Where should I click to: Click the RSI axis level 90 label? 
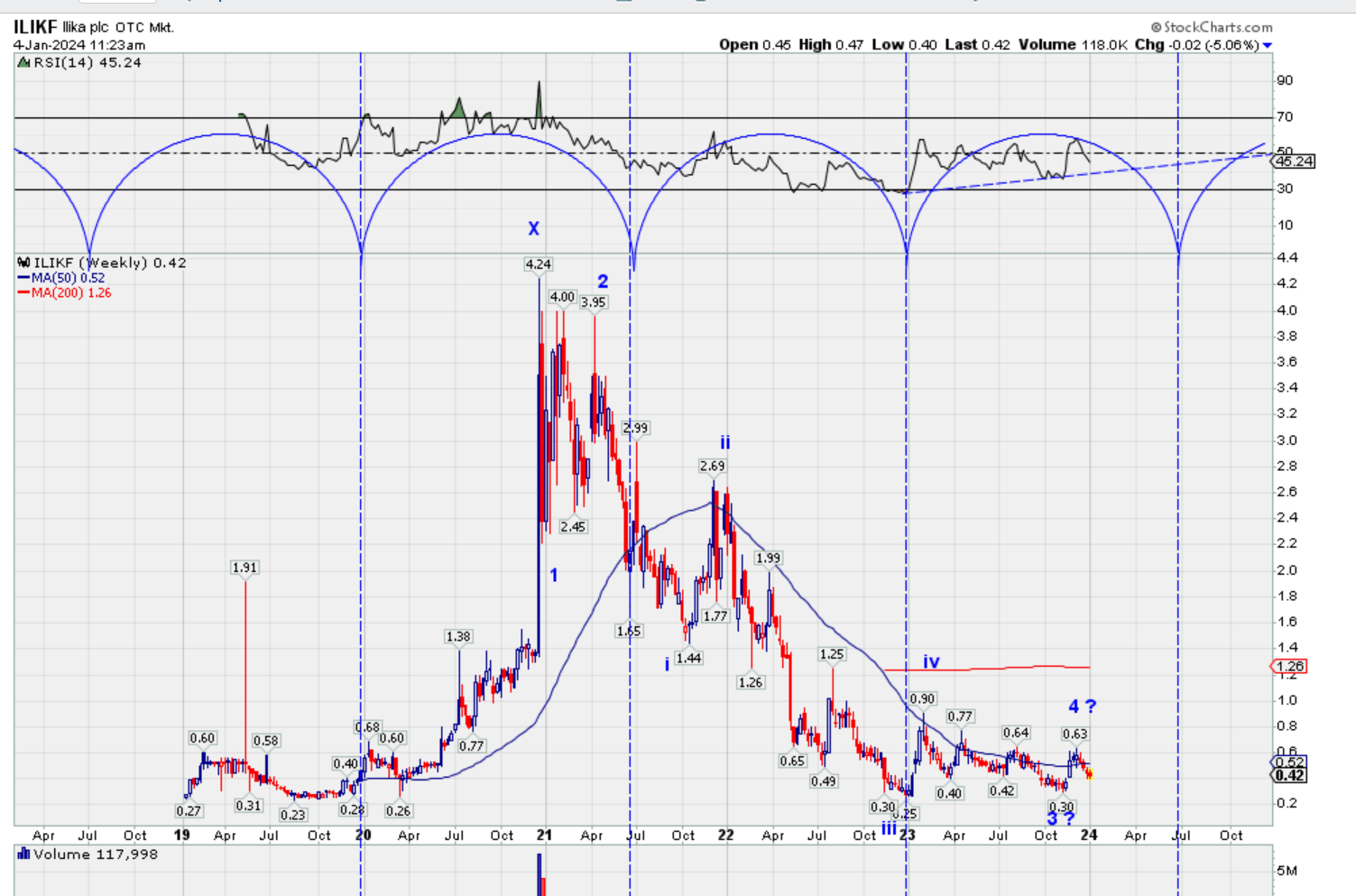(x=1285, y=80)
